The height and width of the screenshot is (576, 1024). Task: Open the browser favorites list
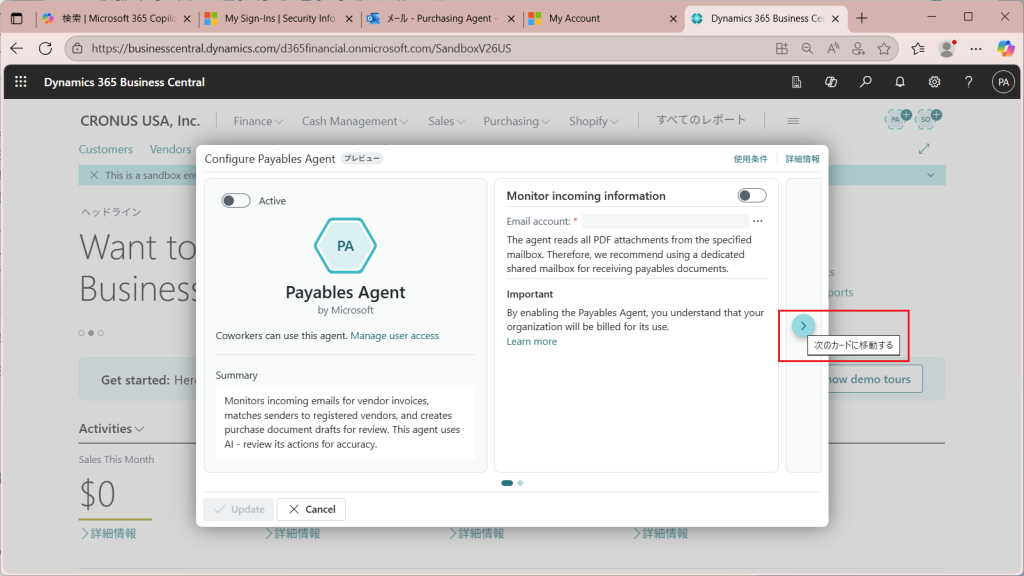point(918,48)
